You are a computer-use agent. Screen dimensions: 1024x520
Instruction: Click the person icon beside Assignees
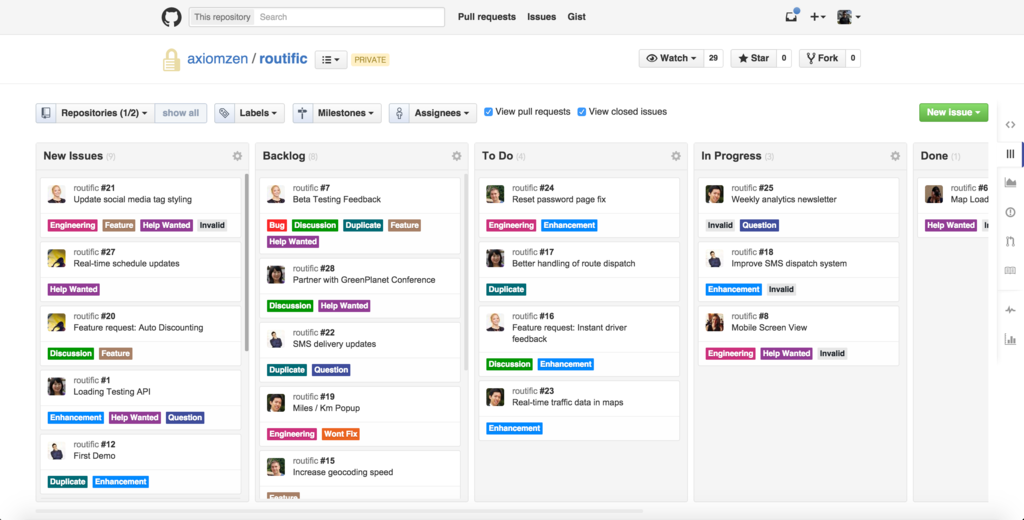(x=399, y=113)
